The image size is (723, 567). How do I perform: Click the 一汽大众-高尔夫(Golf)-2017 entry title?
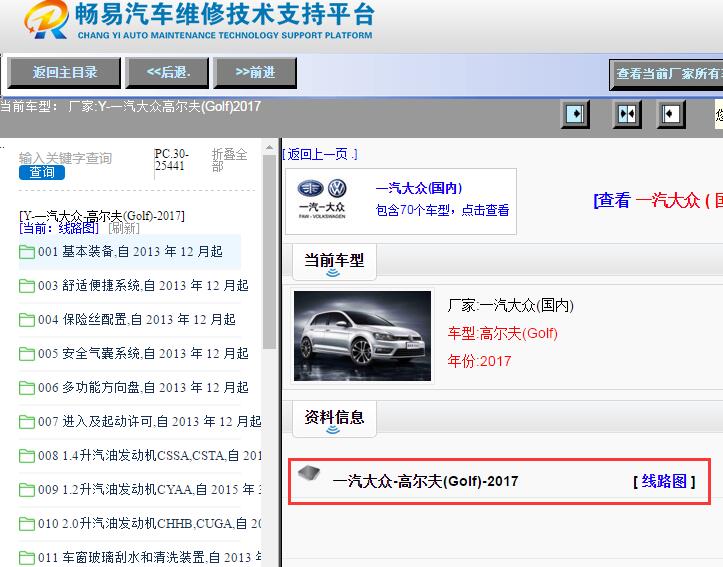pos(425,481)
